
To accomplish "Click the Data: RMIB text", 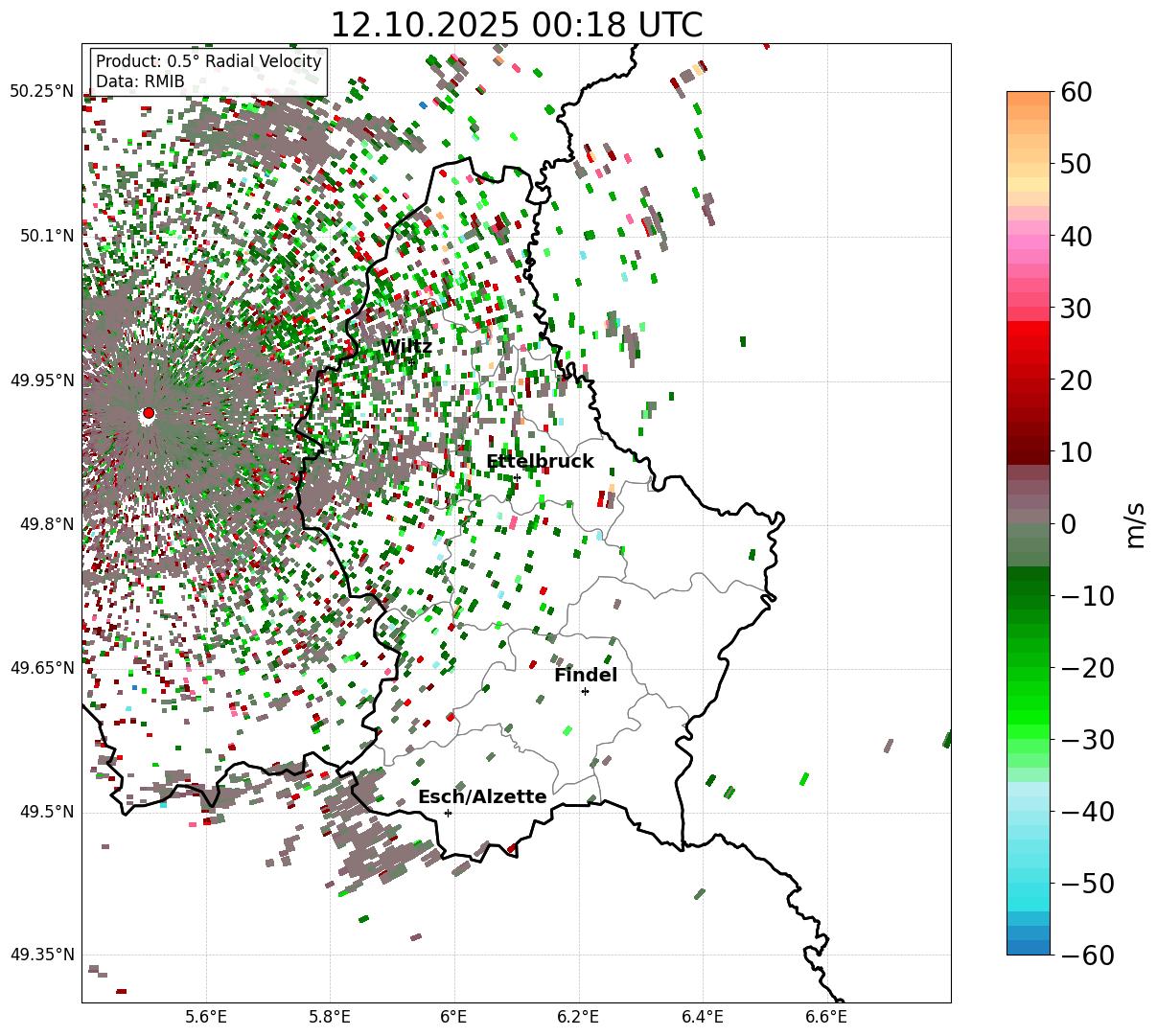I will click(x=140, y=82).
